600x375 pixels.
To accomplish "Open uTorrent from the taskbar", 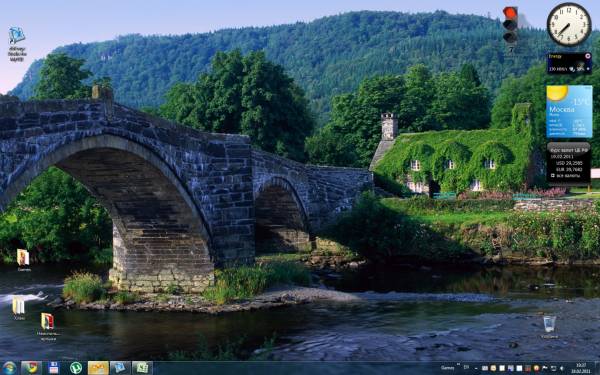I will coord(76,368).
